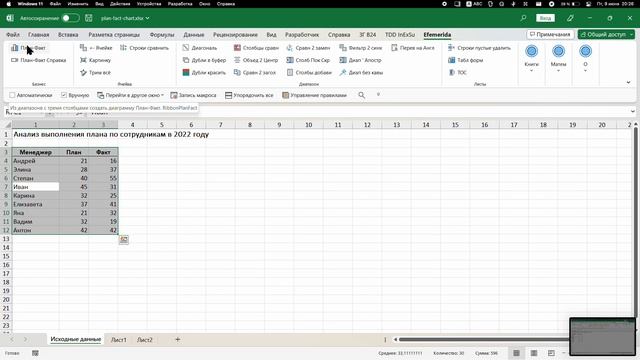The width and height of the screenshot is (640, 360).
Task: Collapse the ribbon with chevron
Action: pos(628,82)
